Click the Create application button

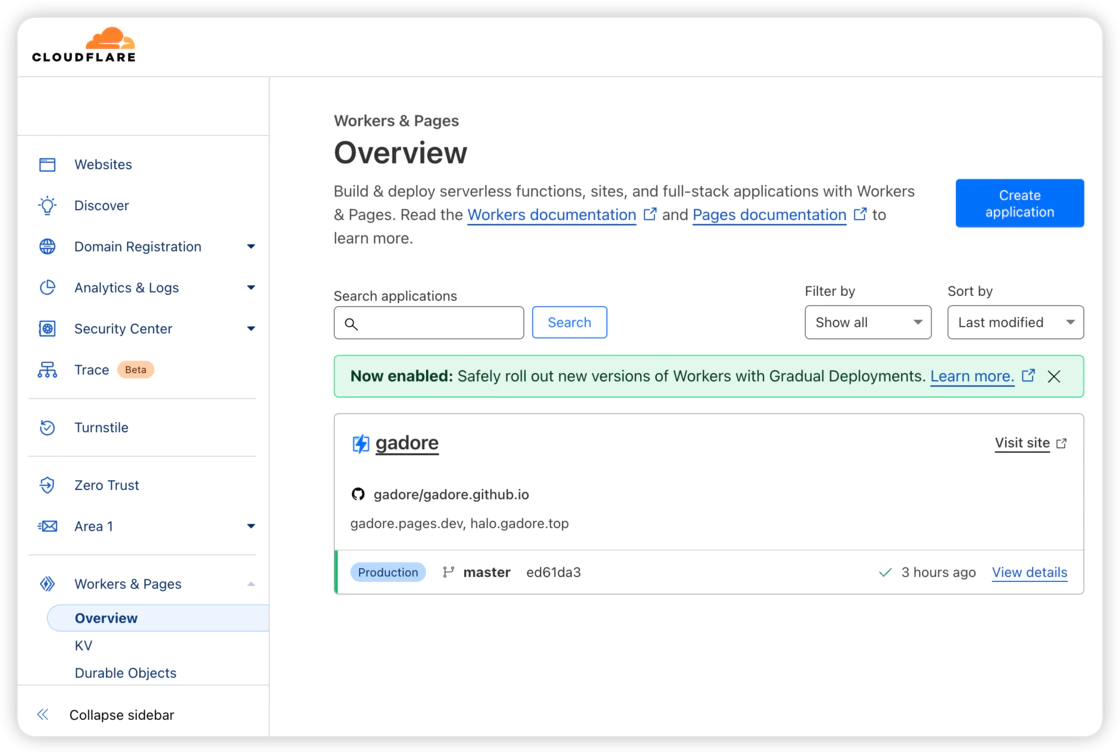1019,204
